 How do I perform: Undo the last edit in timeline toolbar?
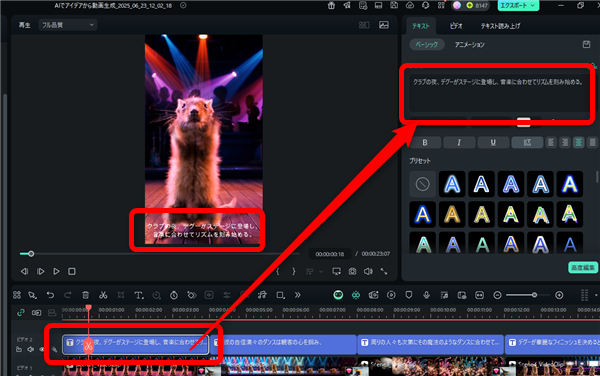coord(50,295)
